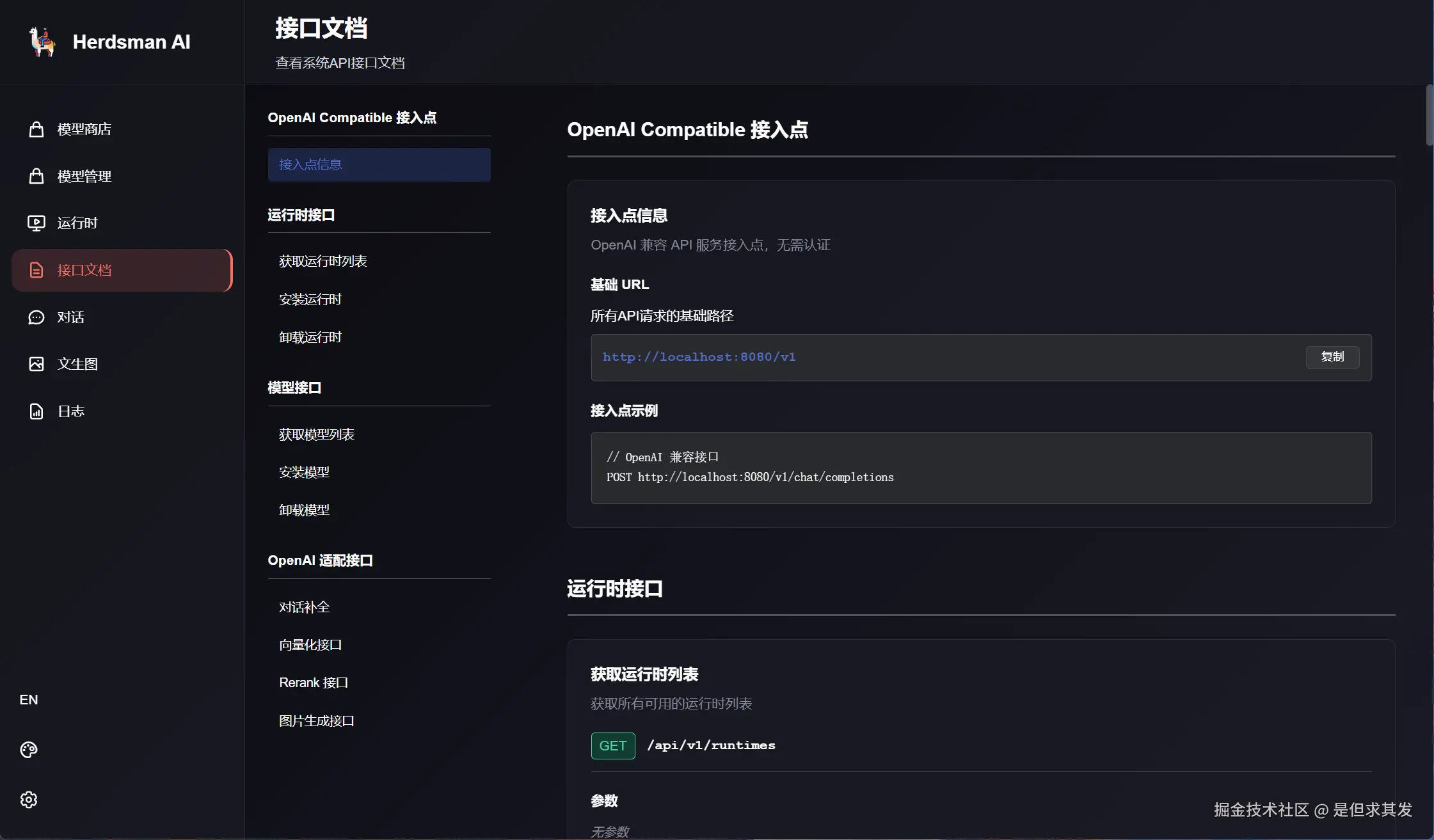Go to the 安装模型 doc entry

pyautogui.click(x=305, y=472)
